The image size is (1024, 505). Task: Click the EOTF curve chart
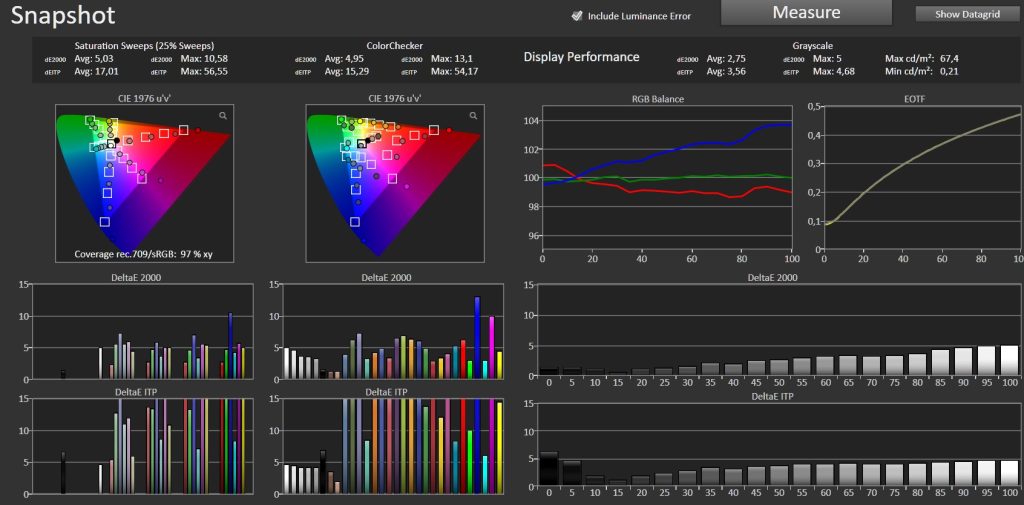pos(921,180)
